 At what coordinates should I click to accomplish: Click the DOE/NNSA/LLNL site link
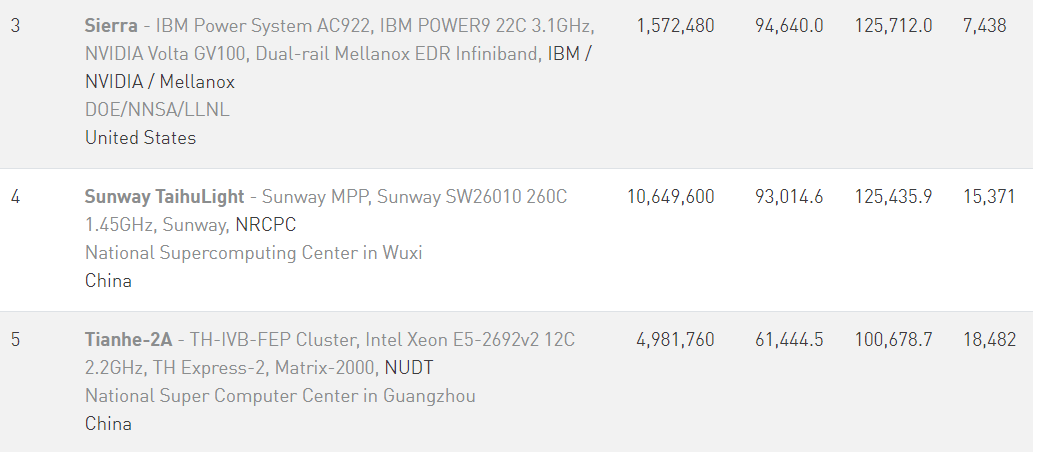point(157,110)
